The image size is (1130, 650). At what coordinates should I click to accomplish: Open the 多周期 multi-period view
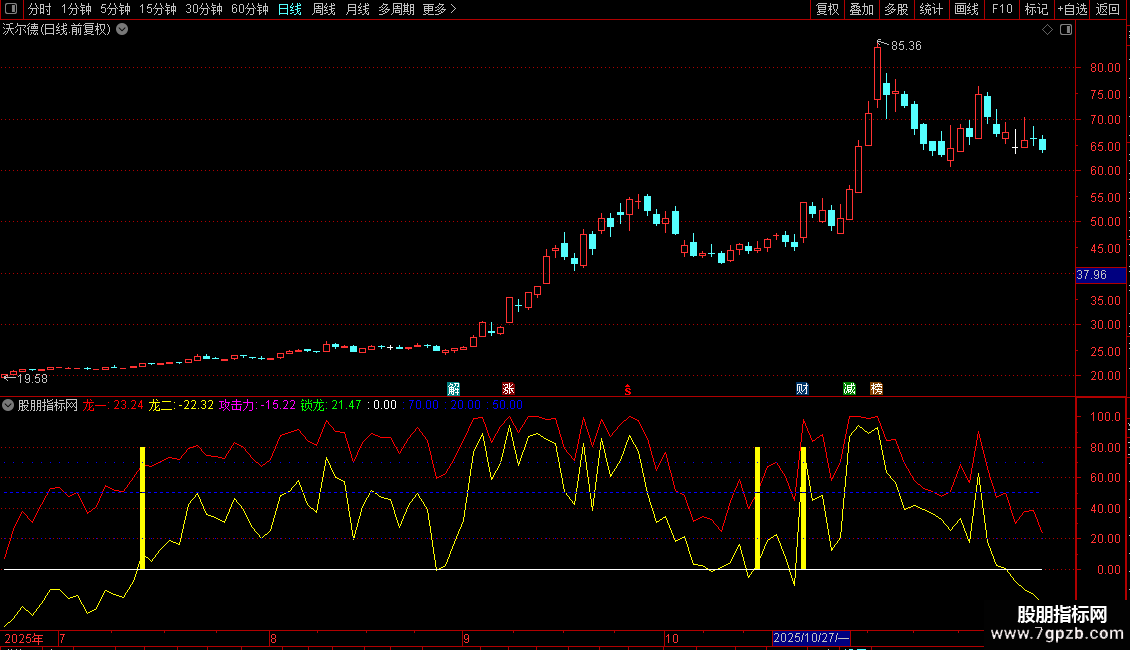click(x=396, y=9)
